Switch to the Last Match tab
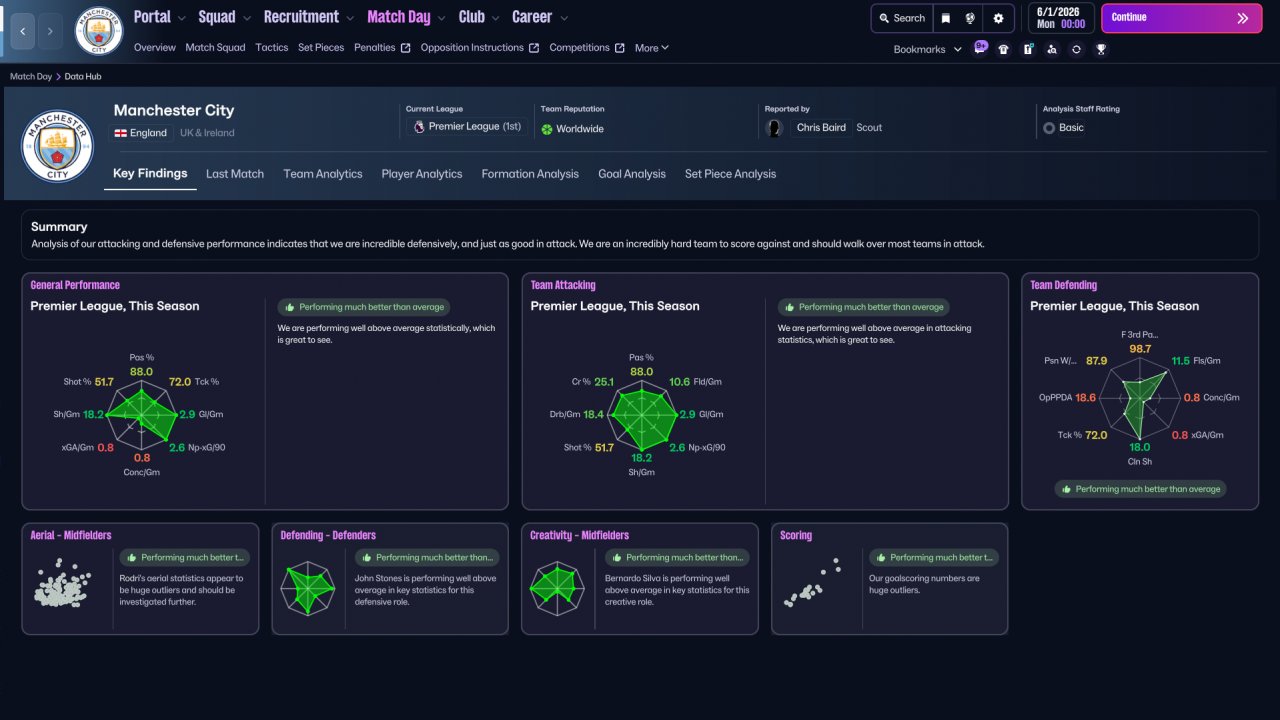 click(x=235, y=174)
